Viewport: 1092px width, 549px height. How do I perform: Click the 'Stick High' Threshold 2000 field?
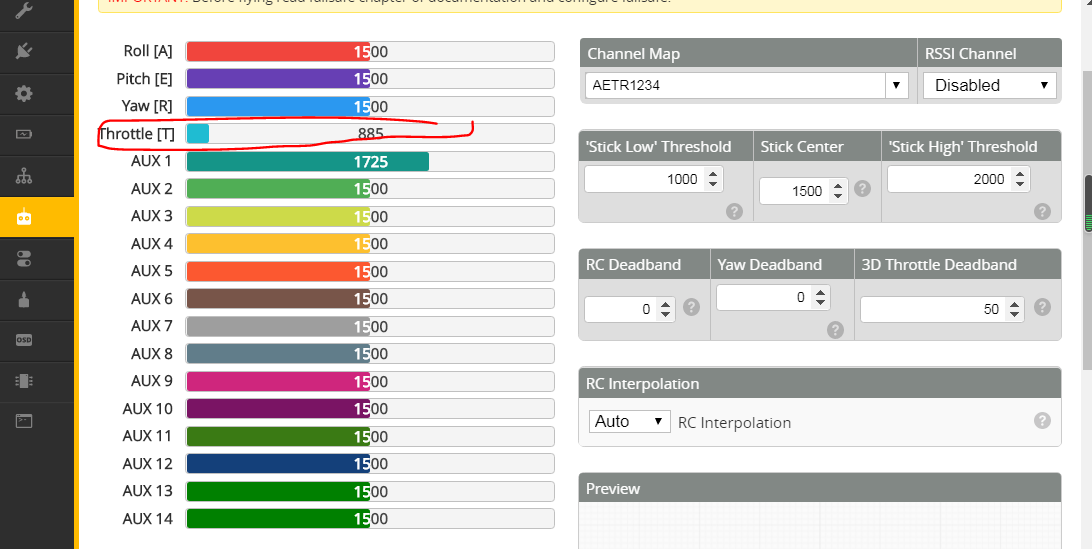(x=958, y=179)
